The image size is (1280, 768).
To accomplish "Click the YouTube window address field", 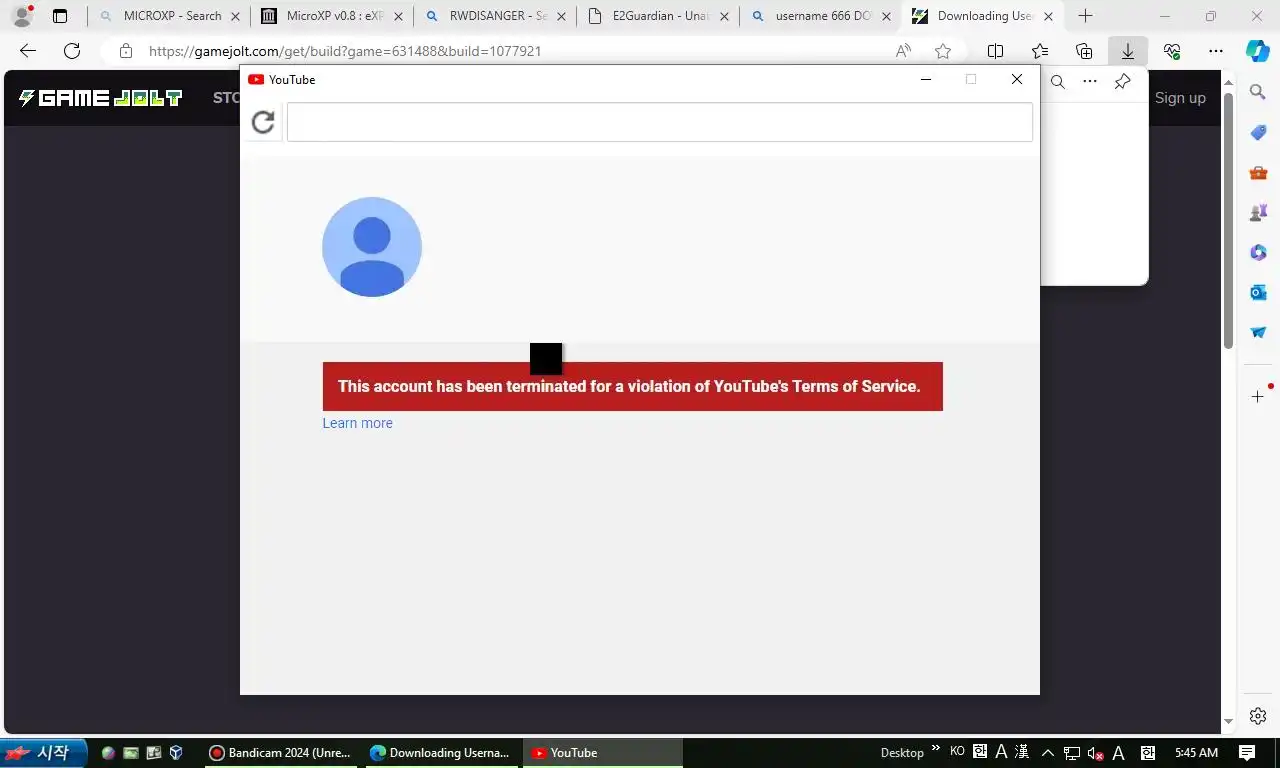I will (660, 122).
